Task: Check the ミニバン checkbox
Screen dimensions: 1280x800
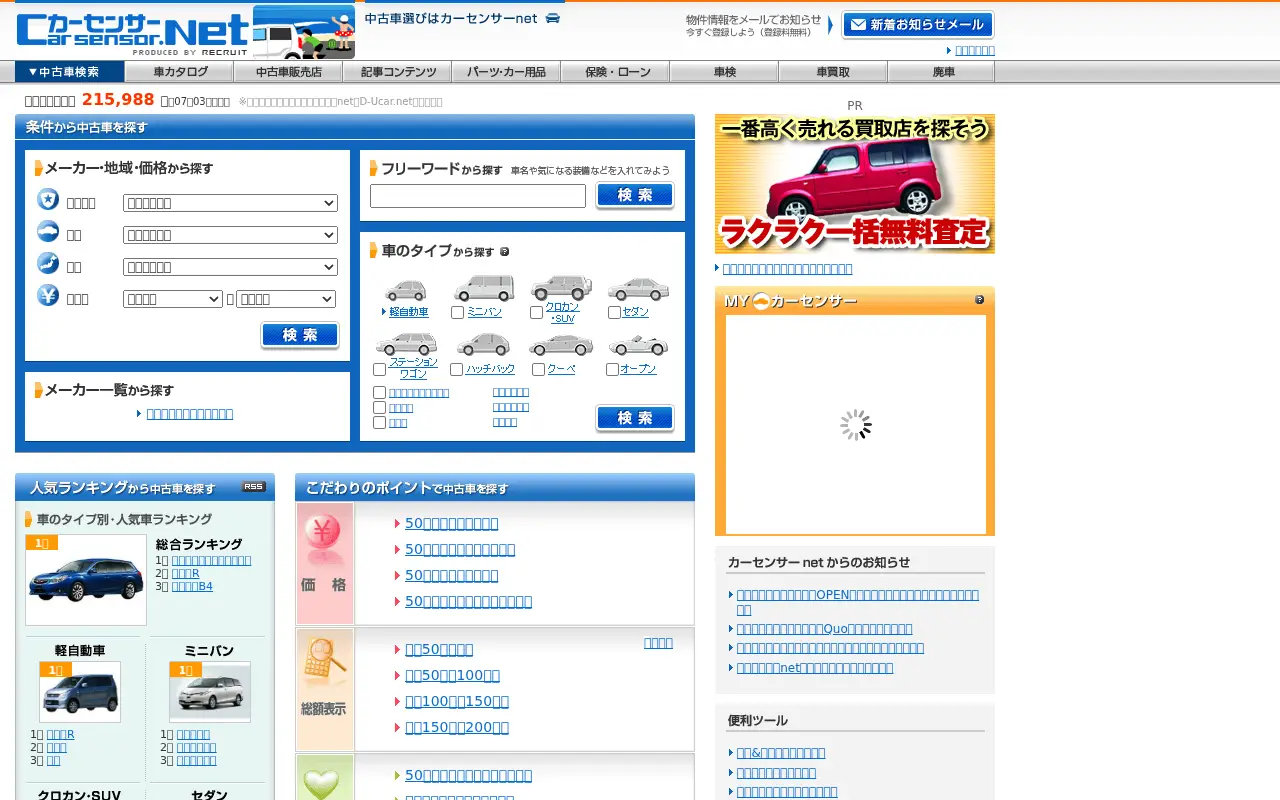Action: (x=457, y=312)
